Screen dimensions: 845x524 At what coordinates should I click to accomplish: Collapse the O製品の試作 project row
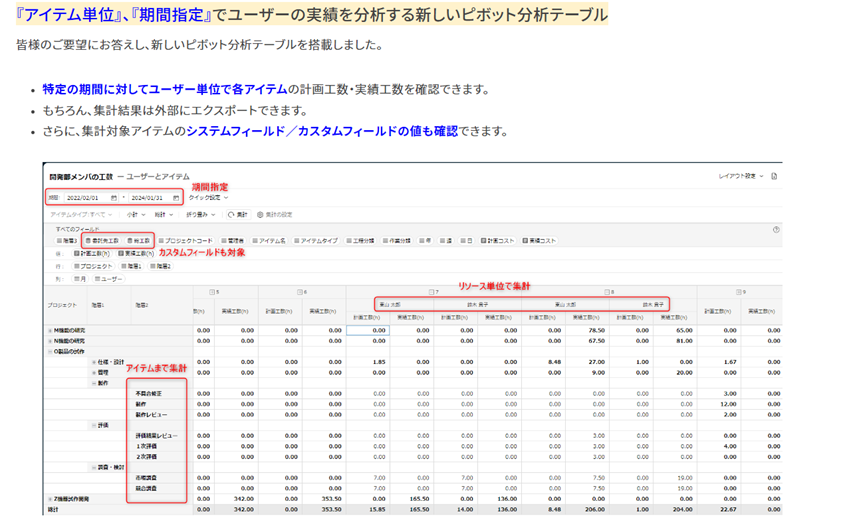pyautogui.click(x=50, y=351)
